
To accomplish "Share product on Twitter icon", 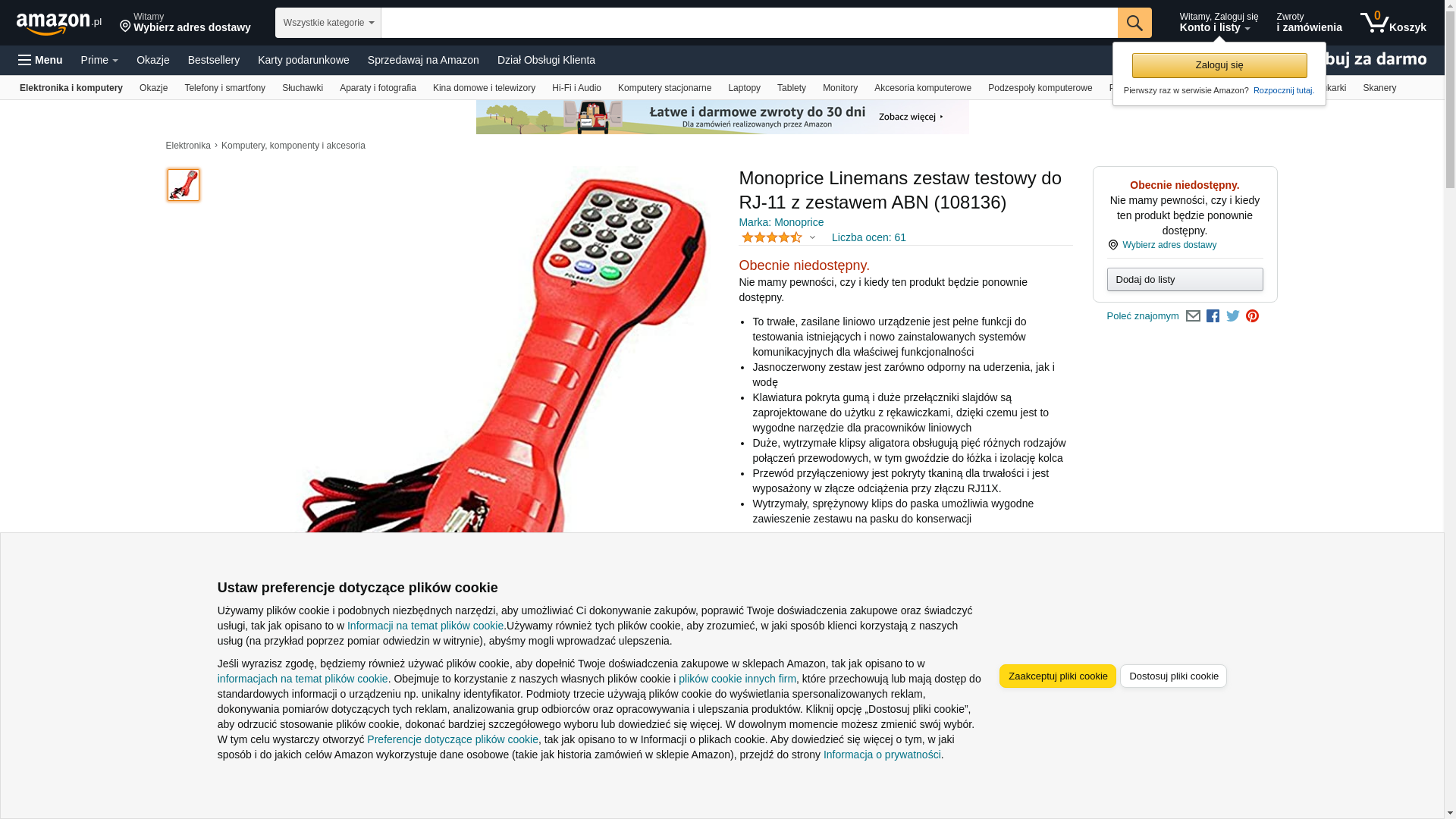I will pyautogui.click(x=1233, y=316).
